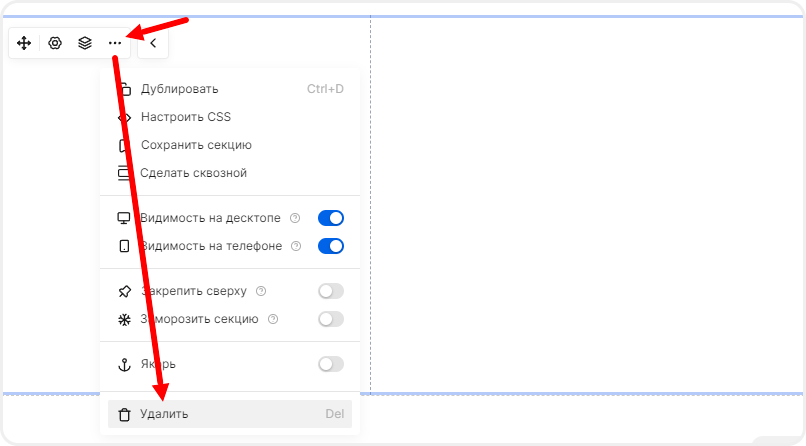806x446 pixels.
Task: Click Удалить to delete the section
Action: [x=165, y=414]
